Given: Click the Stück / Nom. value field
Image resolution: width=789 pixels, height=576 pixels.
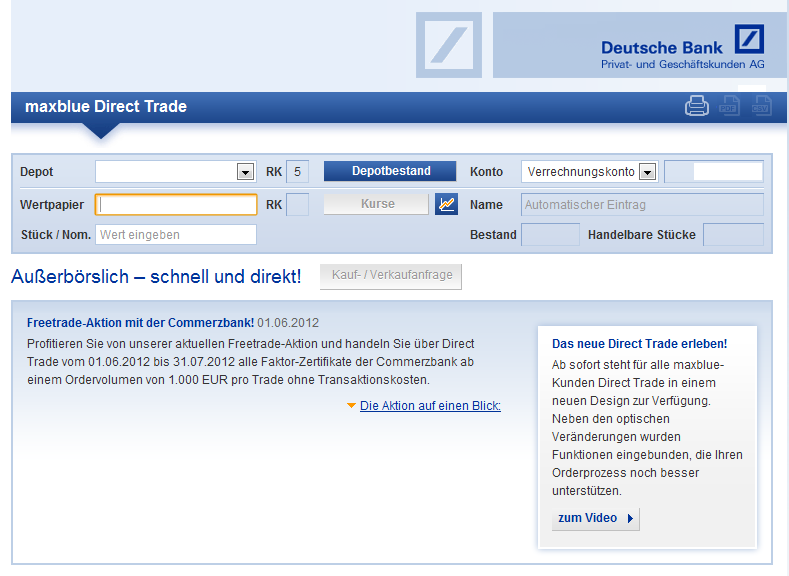Looking at the screenshot, I should [x=176, y=235].
